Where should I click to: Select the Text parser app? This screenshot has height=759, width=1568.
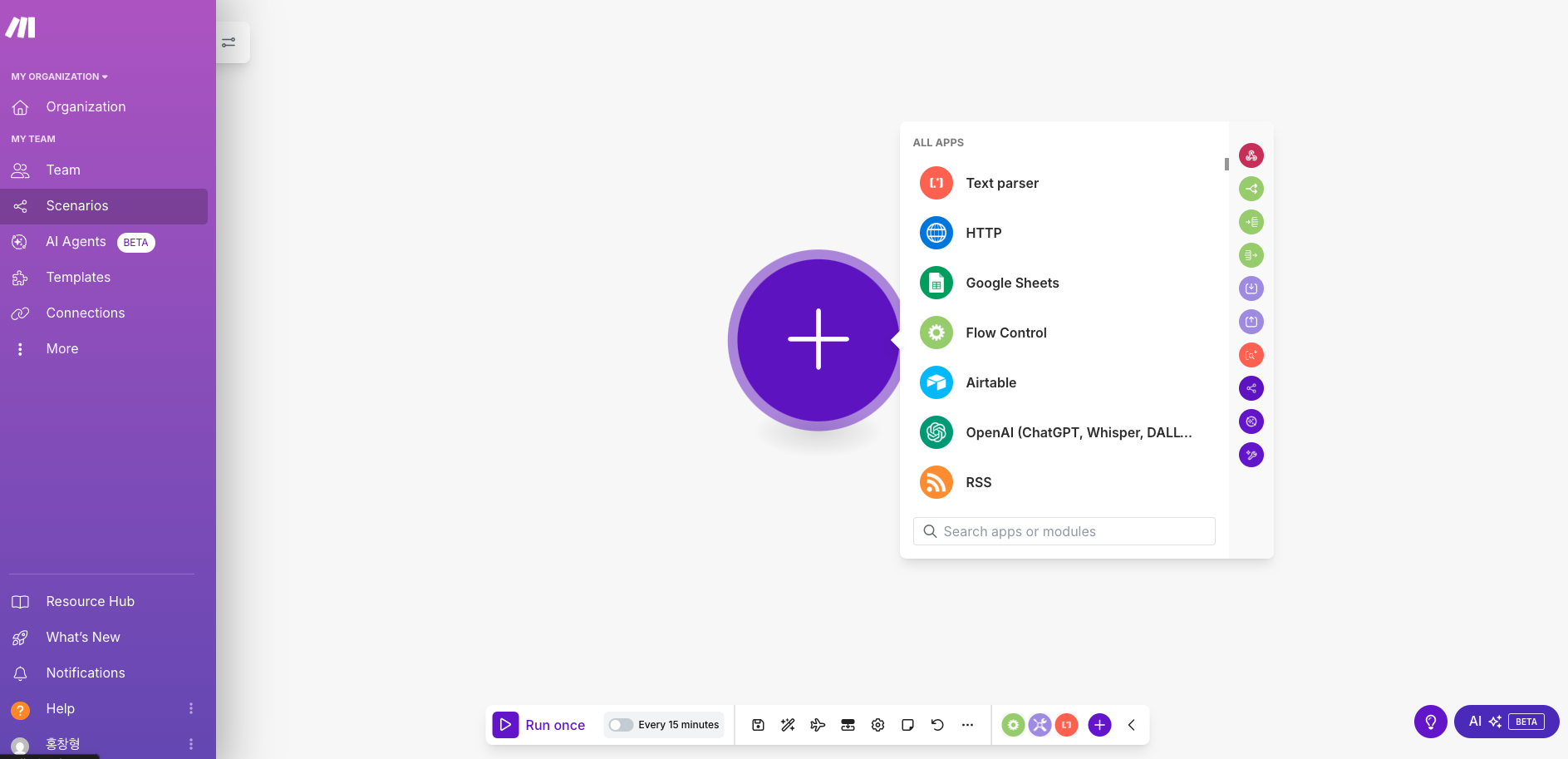pos(1063,183)
